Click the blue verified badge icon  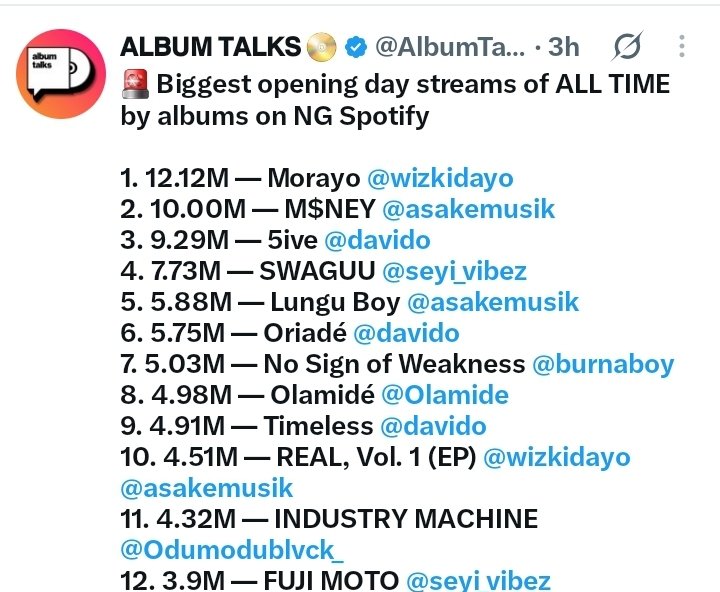pyautogui.click(x=356, y=47)
